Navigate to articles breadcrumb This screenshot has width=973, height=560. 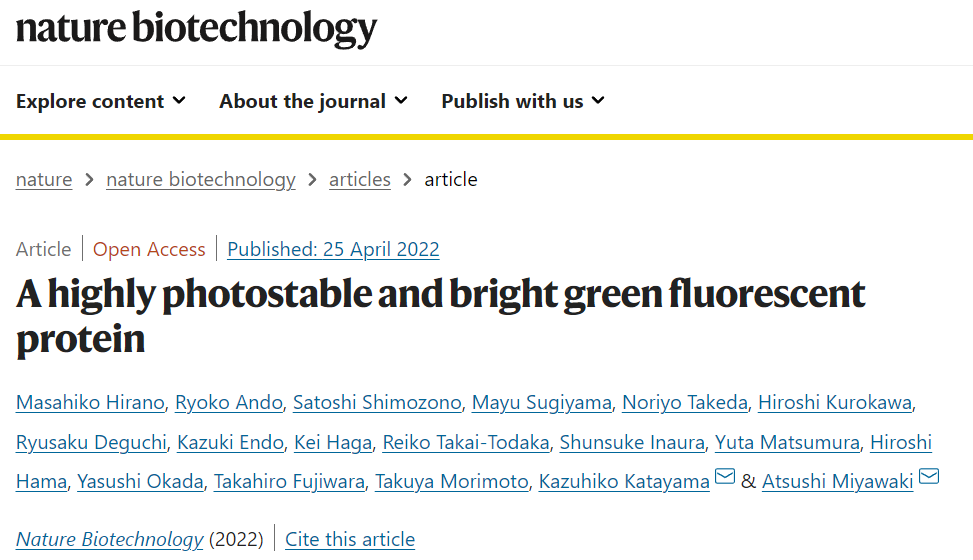pyautogui.click(x=360, y=179)
